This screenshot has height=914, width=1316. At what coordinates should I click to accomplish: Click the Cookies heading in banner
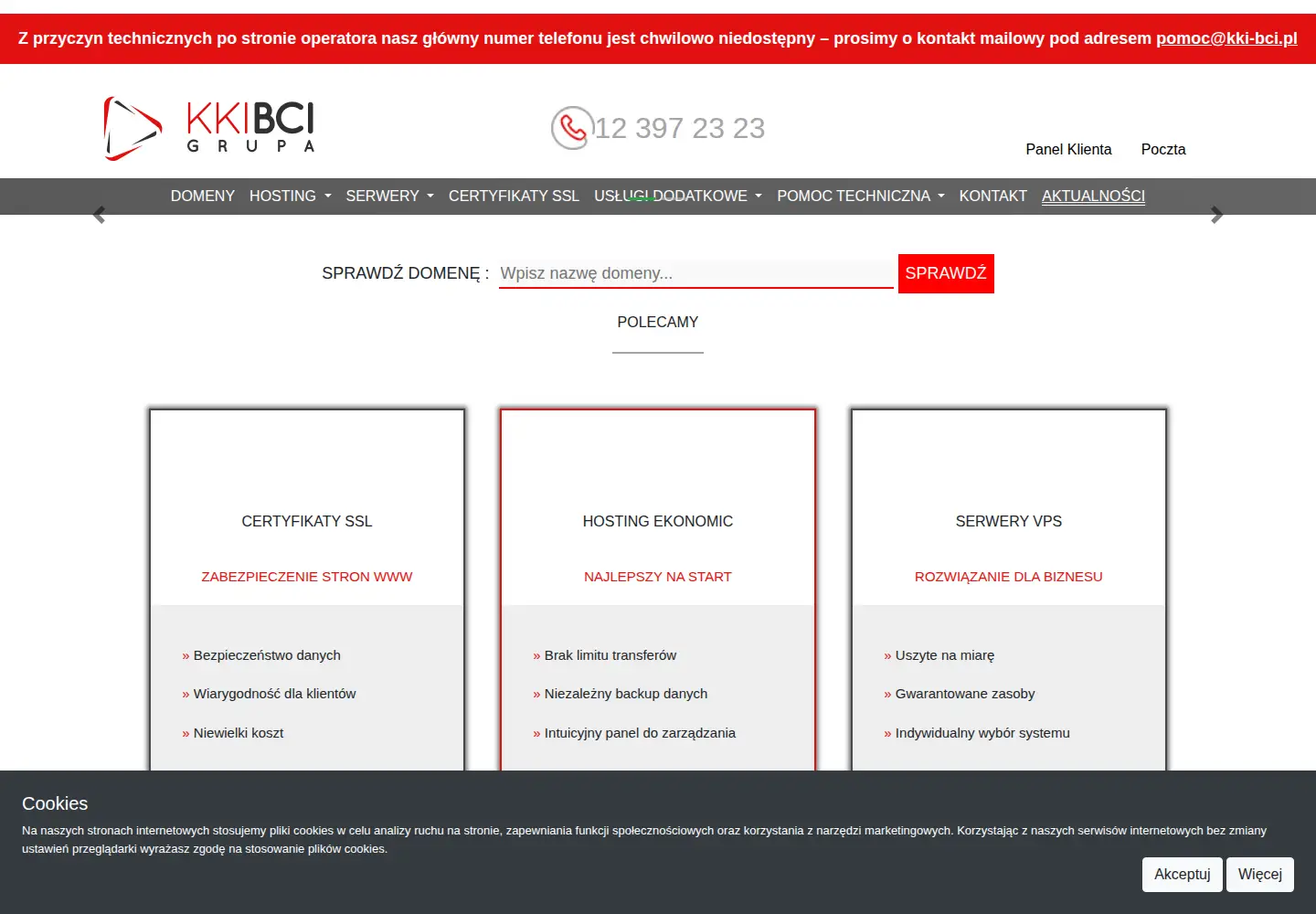(x=55, y=803)
